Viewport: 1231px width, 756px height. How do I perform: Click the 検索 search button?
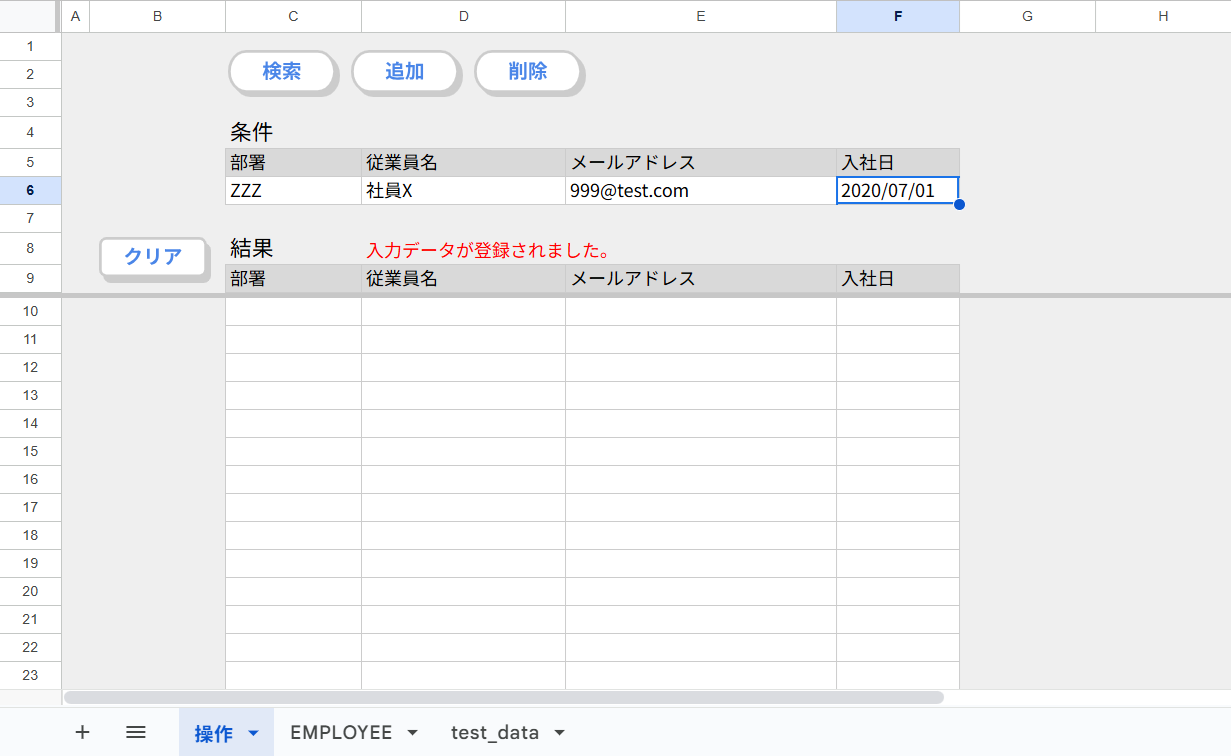[281, 71]
